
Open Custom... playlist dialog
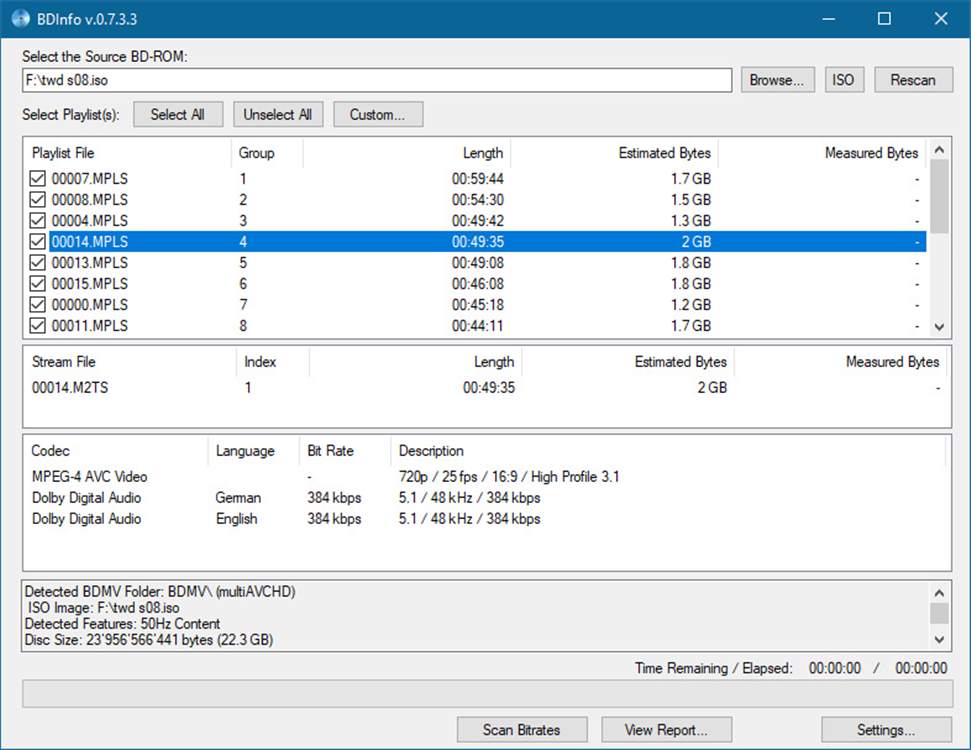(378, 115)
